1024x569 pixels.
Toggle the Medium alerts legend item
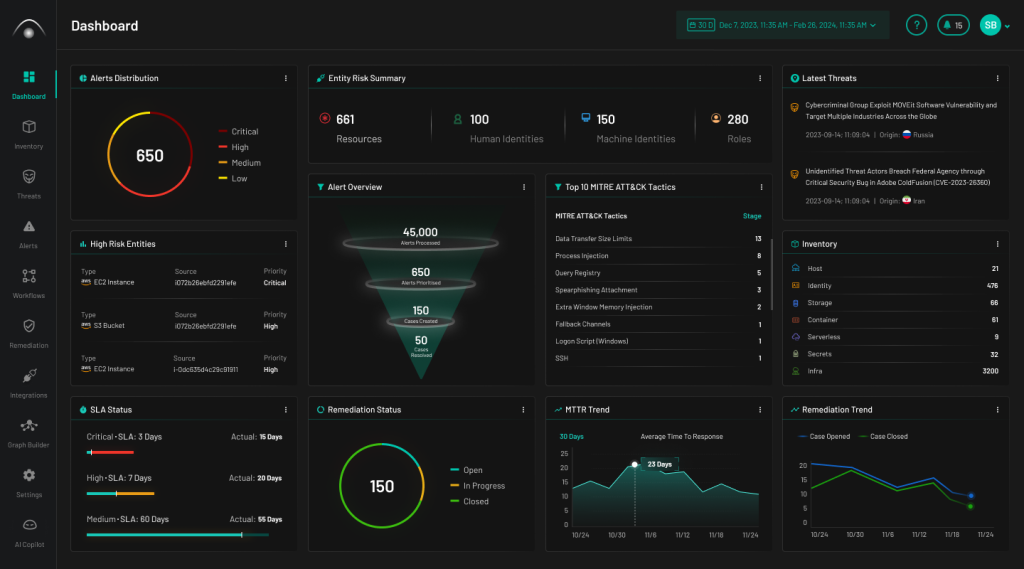(x=240, y=163)
